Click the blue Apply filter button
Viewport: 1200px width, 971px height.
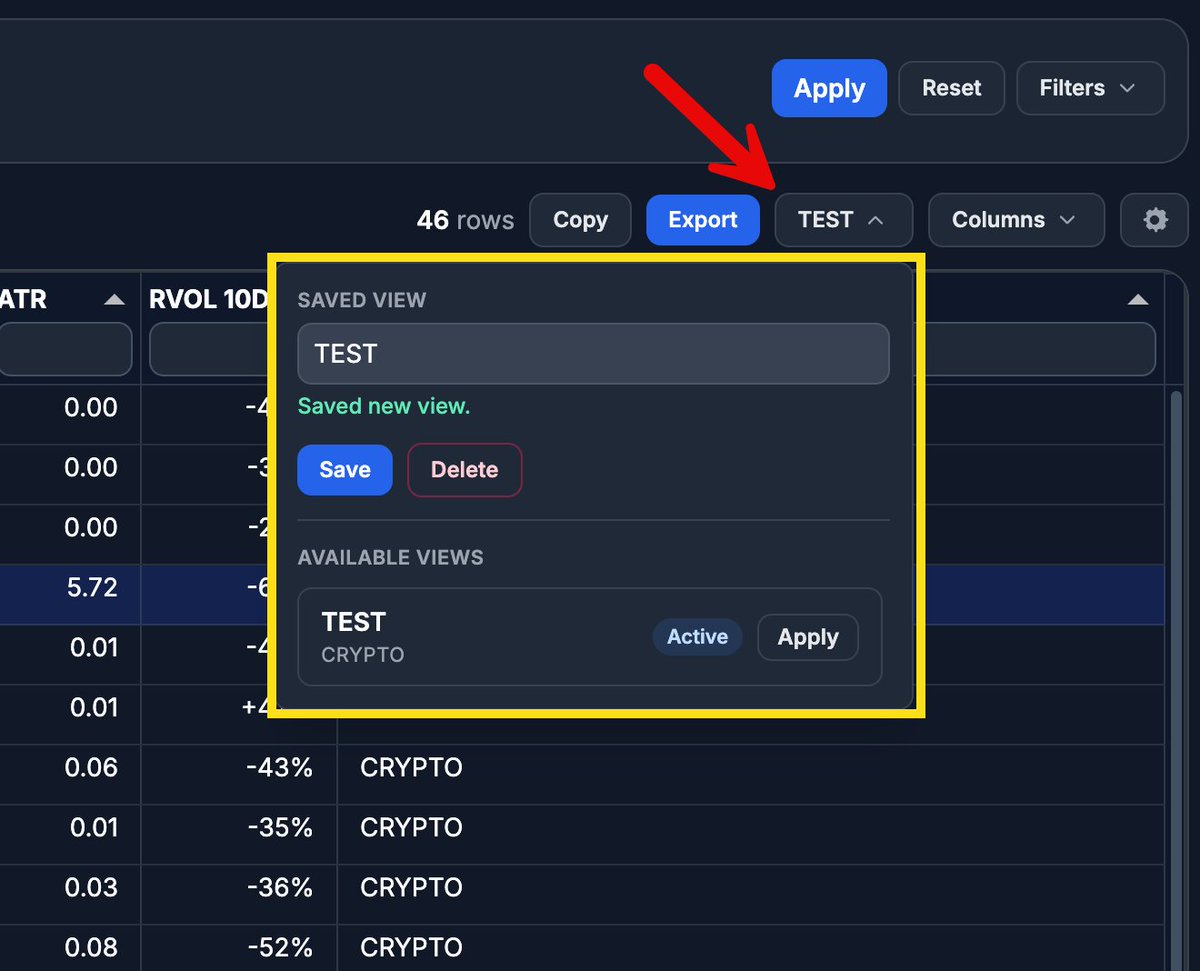click(x=829, y=88)
